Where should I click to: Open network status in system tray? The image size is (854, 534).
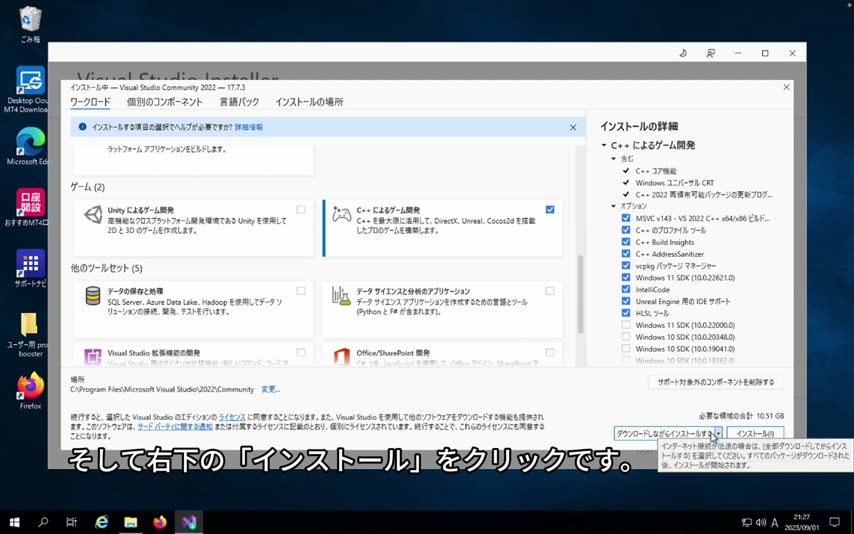click(x=747, y=523)
